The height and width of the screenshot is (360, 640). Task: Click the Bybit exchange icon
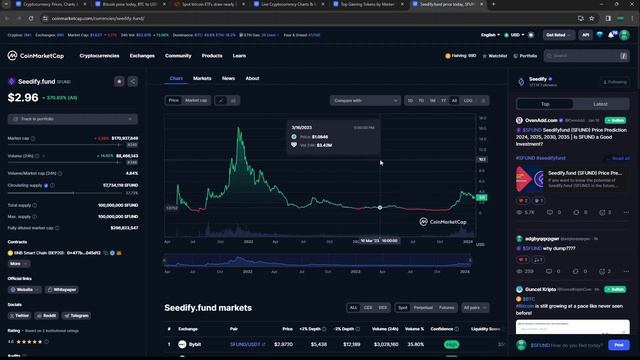(182, 344)
